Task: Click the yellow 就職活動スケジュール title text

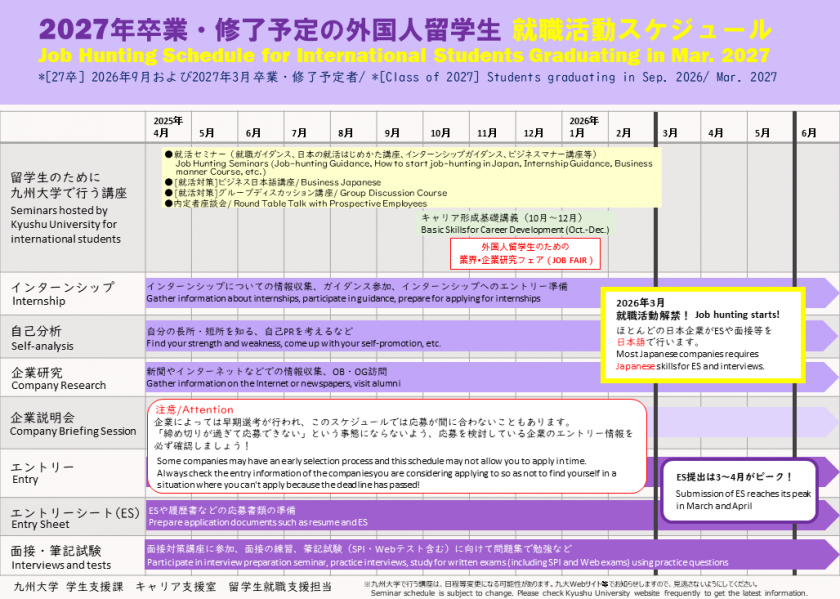Action: [640, 28]
